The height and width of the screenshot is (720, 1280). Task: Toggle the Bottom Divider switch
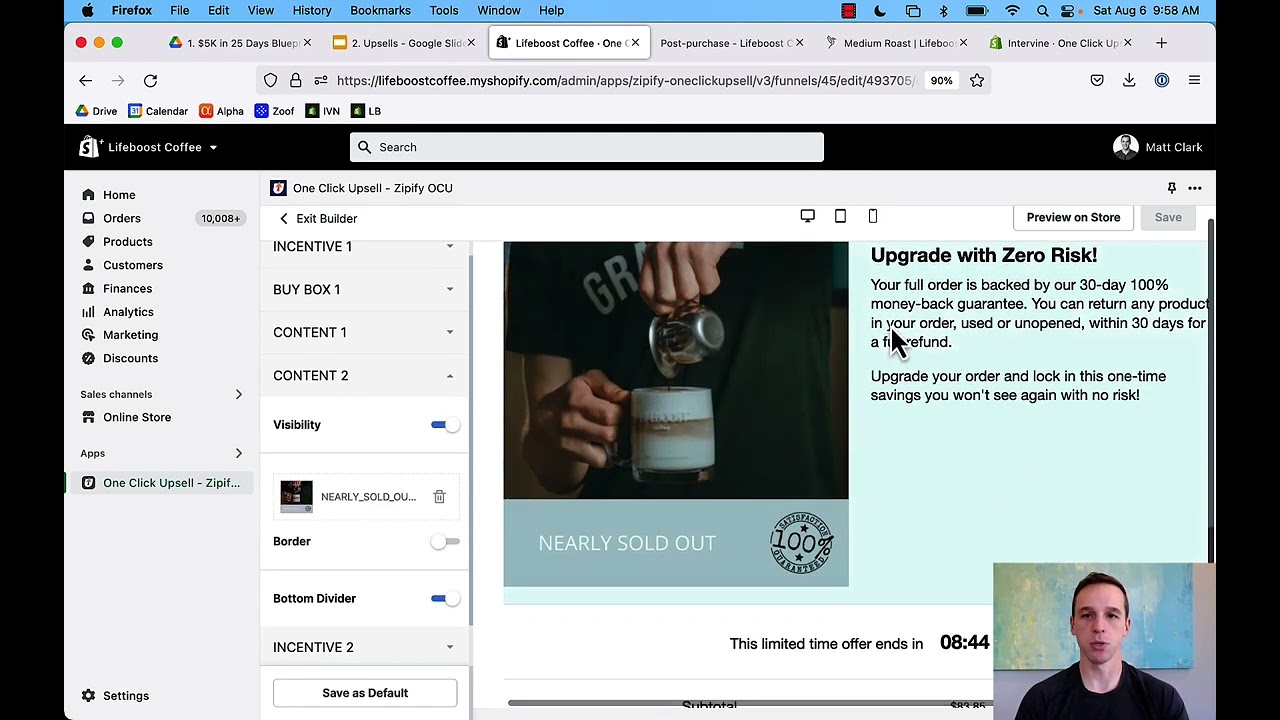[446, 598]
